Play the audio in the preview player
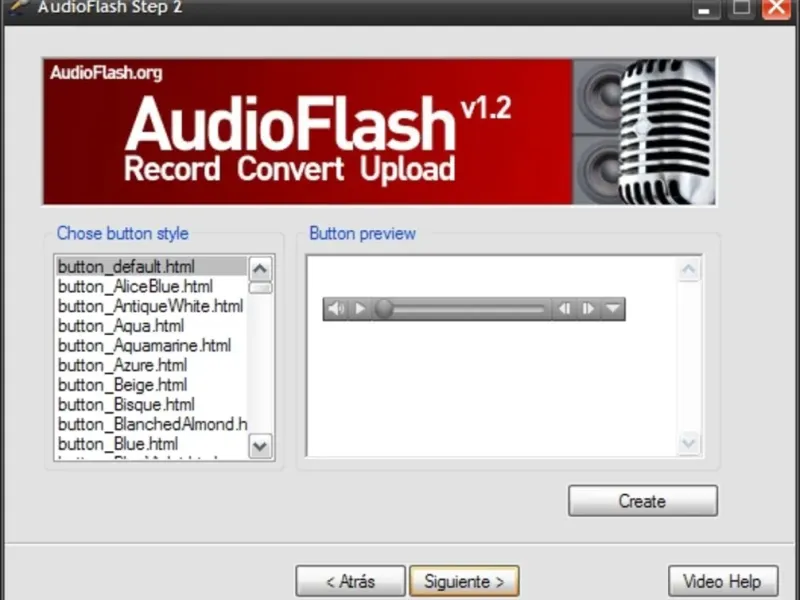This screenshot has height=600, width=800. (360, 309)
